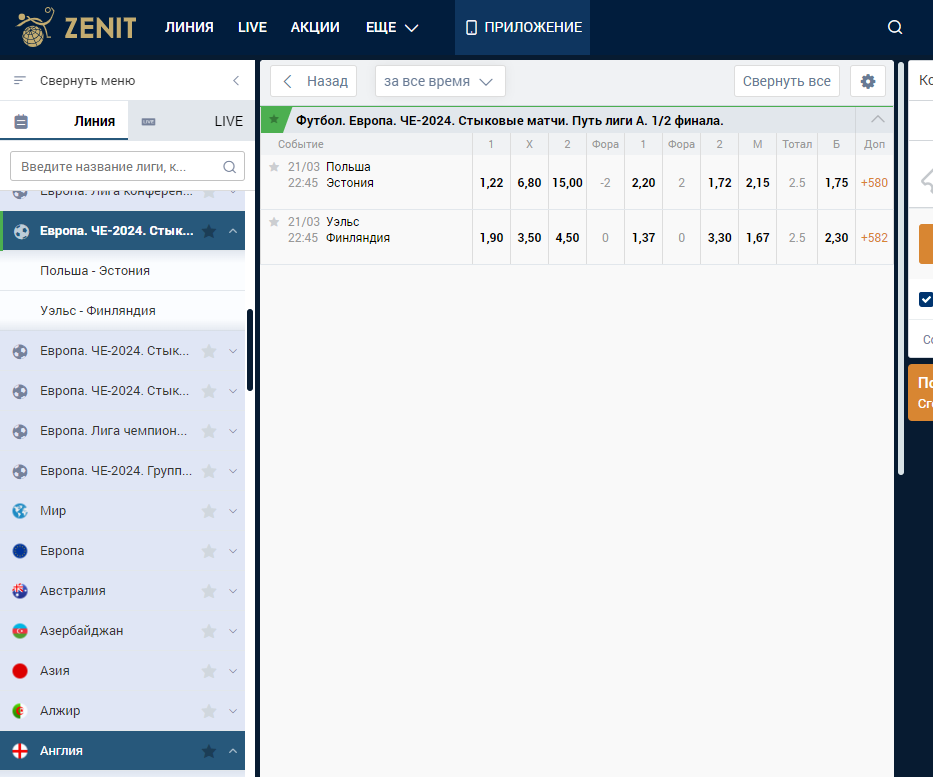Click the green star in the tournament header
The height and width of the screenshot is (777, 933).
[x=274, y=119]
